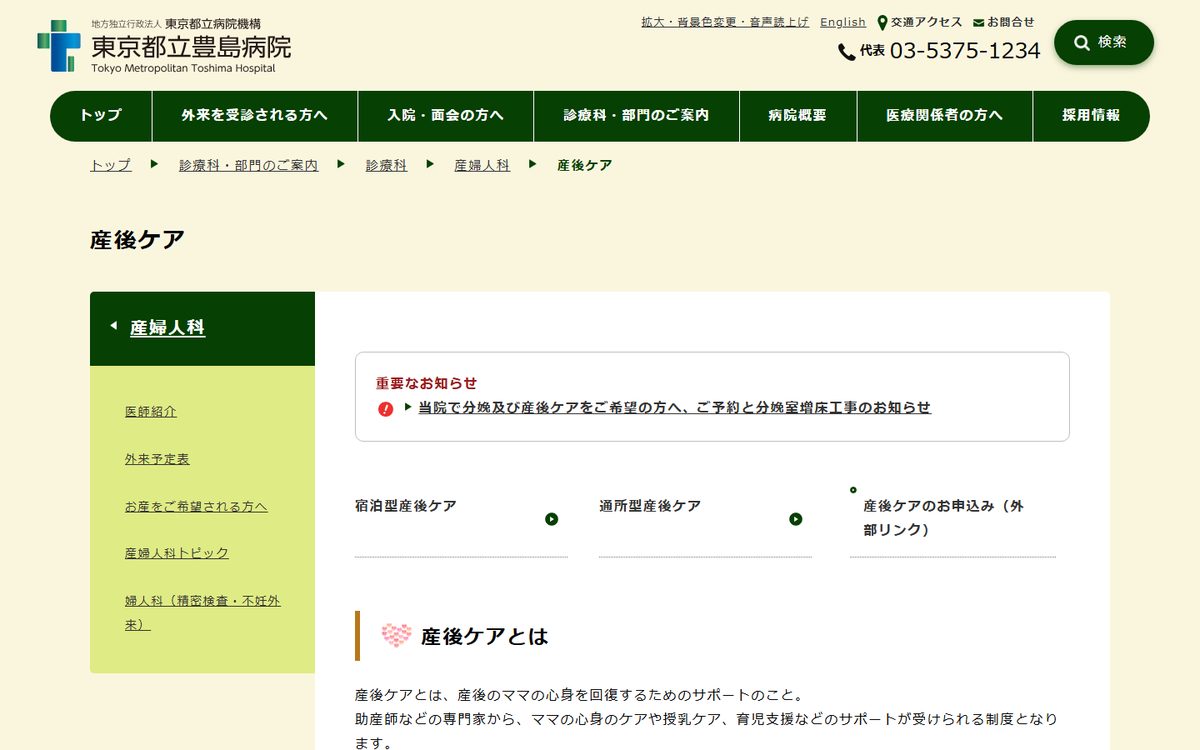Screen dimensions: 1200x750
Task: Open 病院概要 navigation item
Action: click(x=798, y=116)
